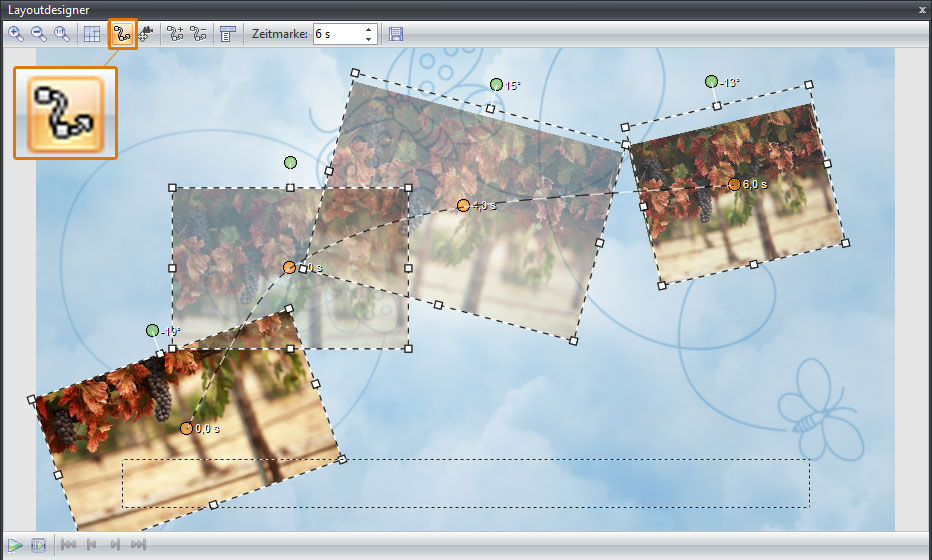
Task: Click the green -13° rotation handle
Action: click(x=711, y=81)
